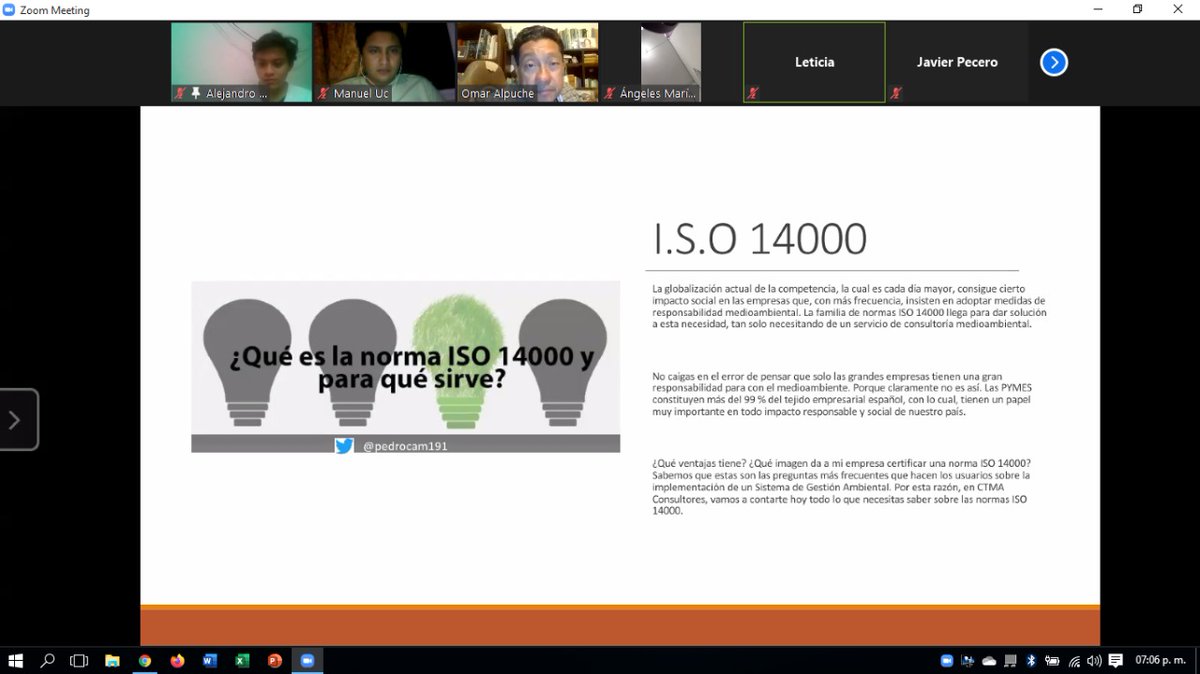Open File Explorer from the taskbar
The width and height of the screenshot is (1200, 674).
[x=112, y=661]
